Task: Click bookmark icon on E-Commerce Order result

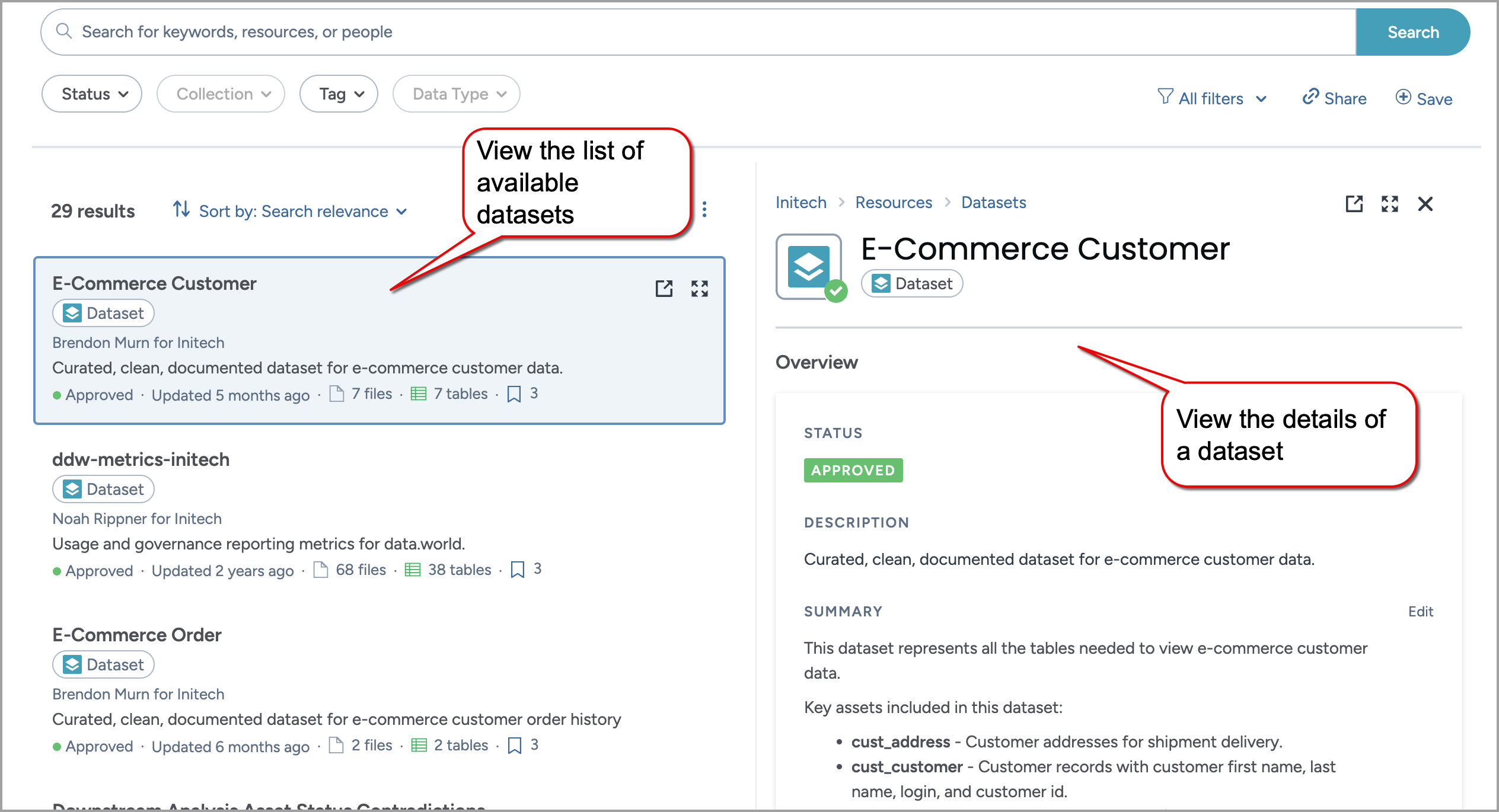Action: (515, 745)
